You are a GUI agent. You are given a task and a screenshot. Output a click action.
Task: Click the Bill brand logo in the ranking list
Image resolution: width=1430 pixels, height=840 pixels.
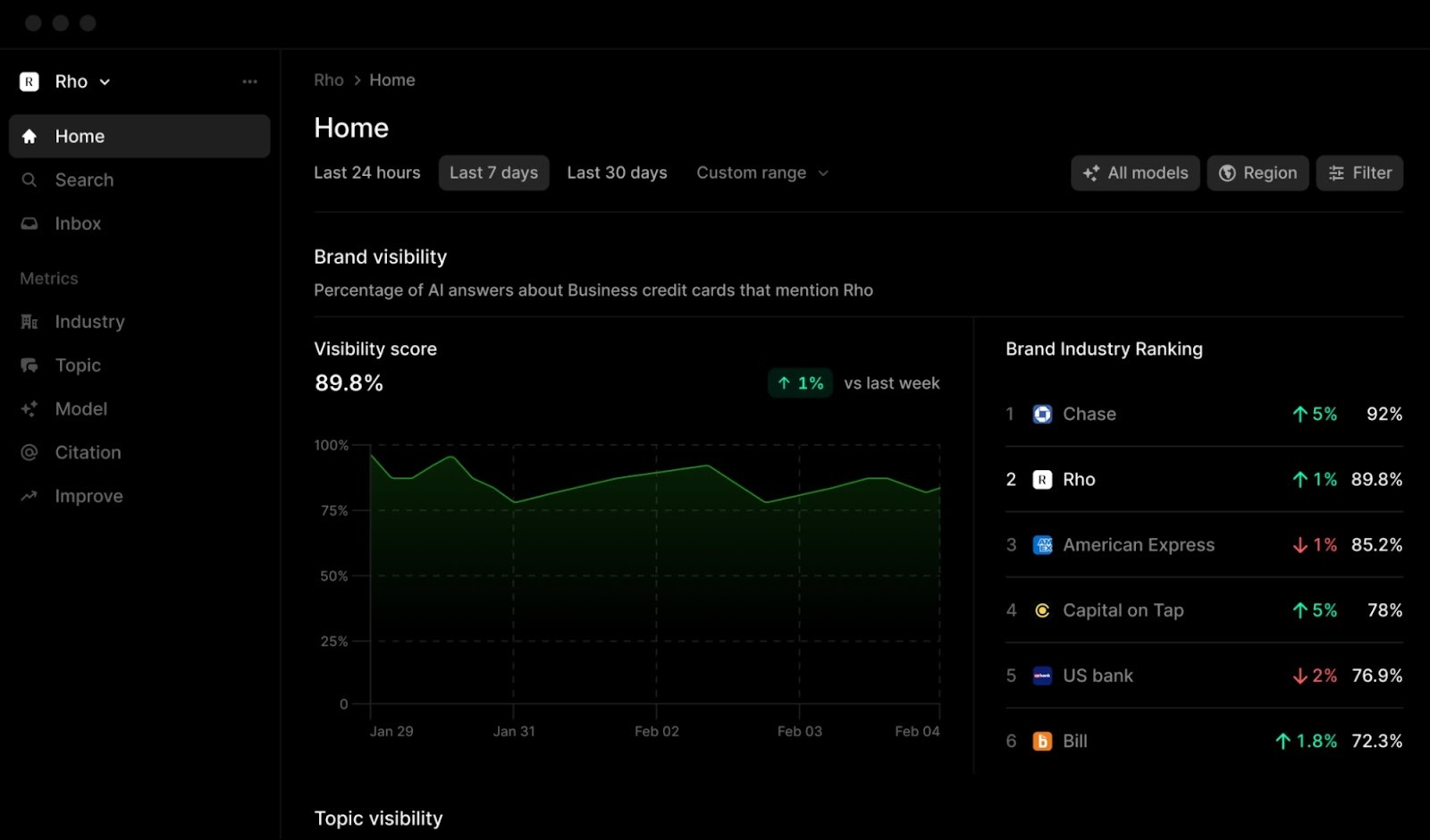1042,741
